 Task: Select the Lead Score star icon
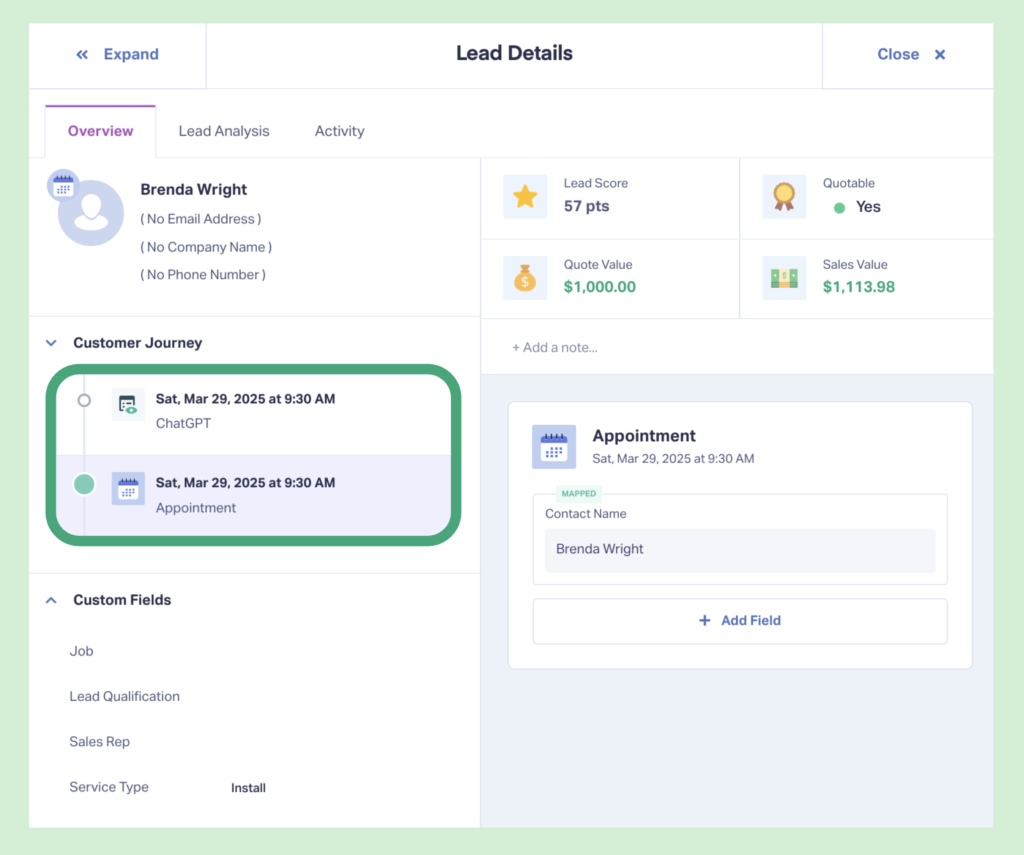525,197
